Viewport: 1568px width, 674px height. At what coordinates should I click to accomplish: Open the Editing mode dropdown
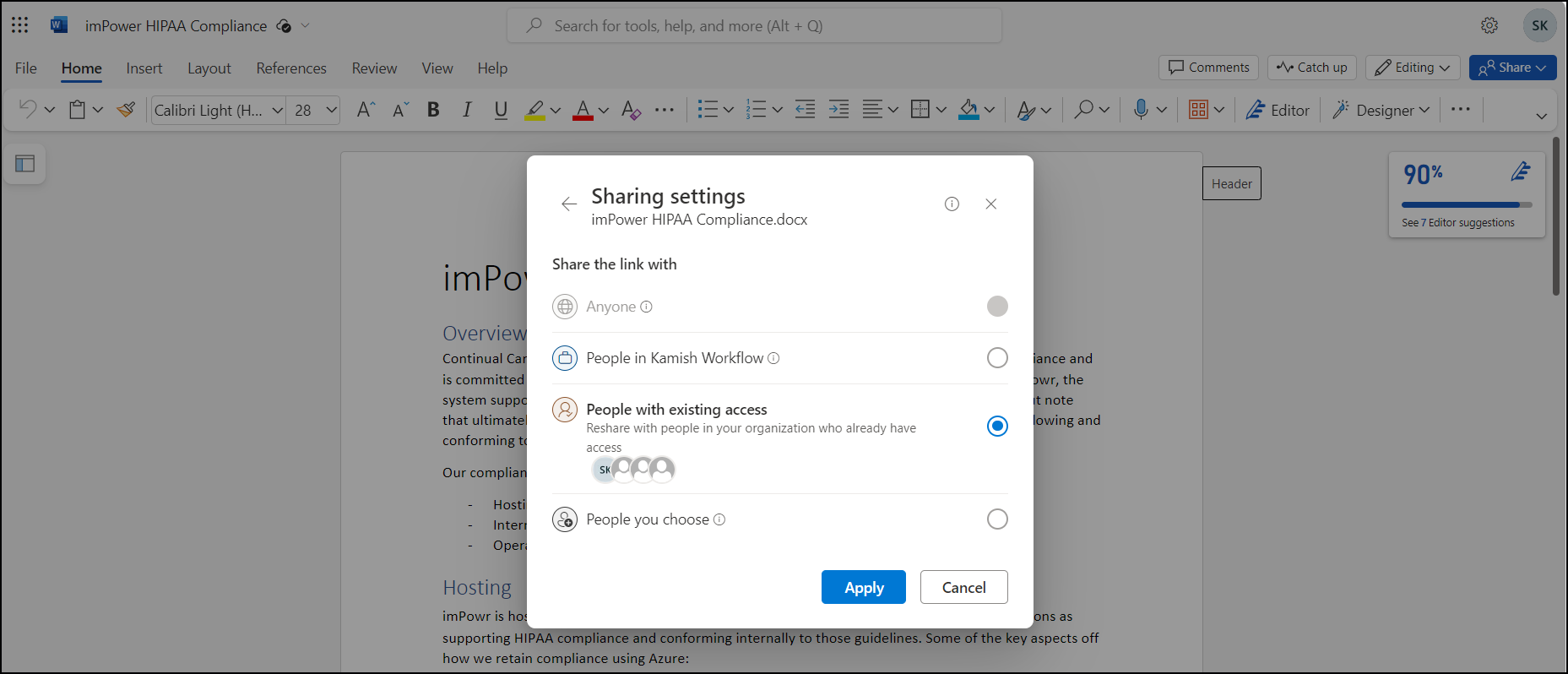(1413, 68)
